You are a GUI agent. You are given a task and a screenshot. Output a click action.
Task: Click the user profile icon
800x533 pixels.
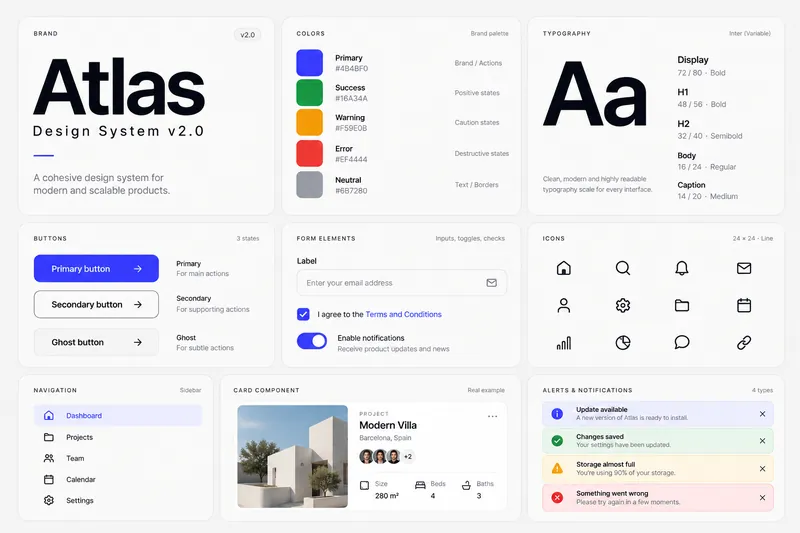coord(563,305)
